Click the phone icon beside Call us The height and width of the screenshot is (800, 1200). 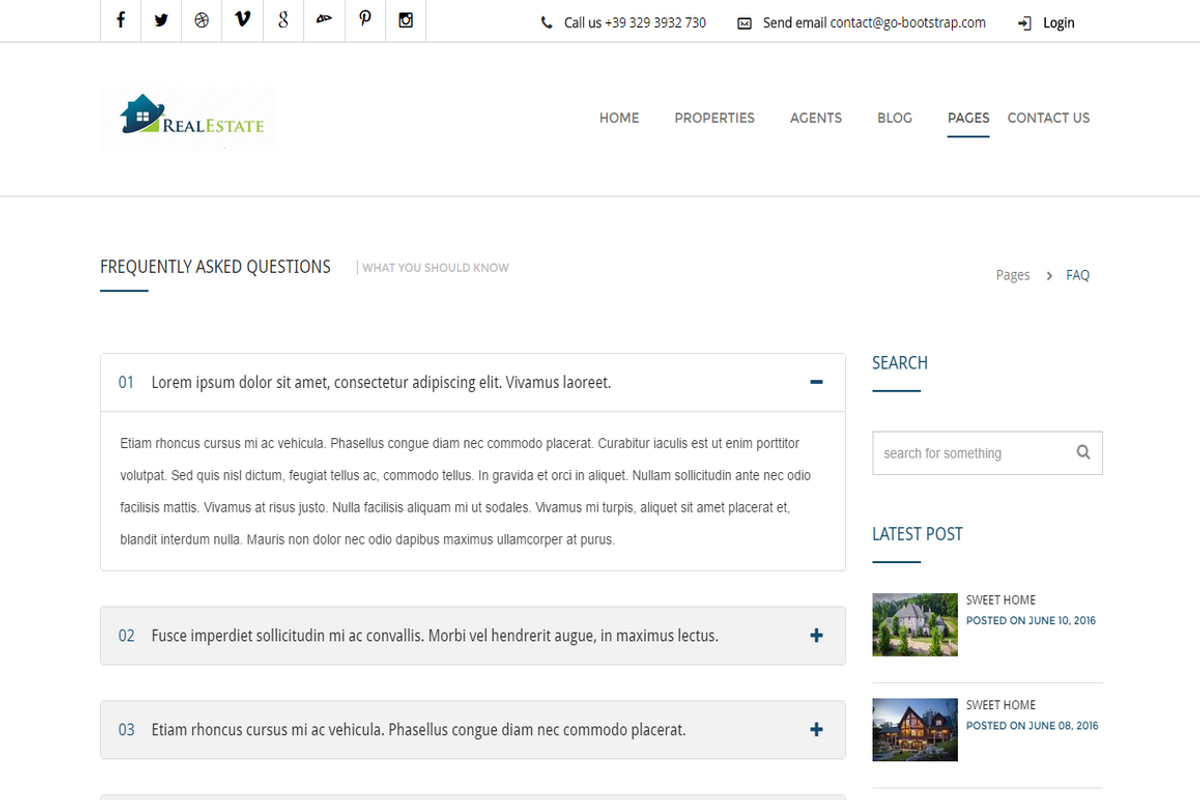[546, 23]
